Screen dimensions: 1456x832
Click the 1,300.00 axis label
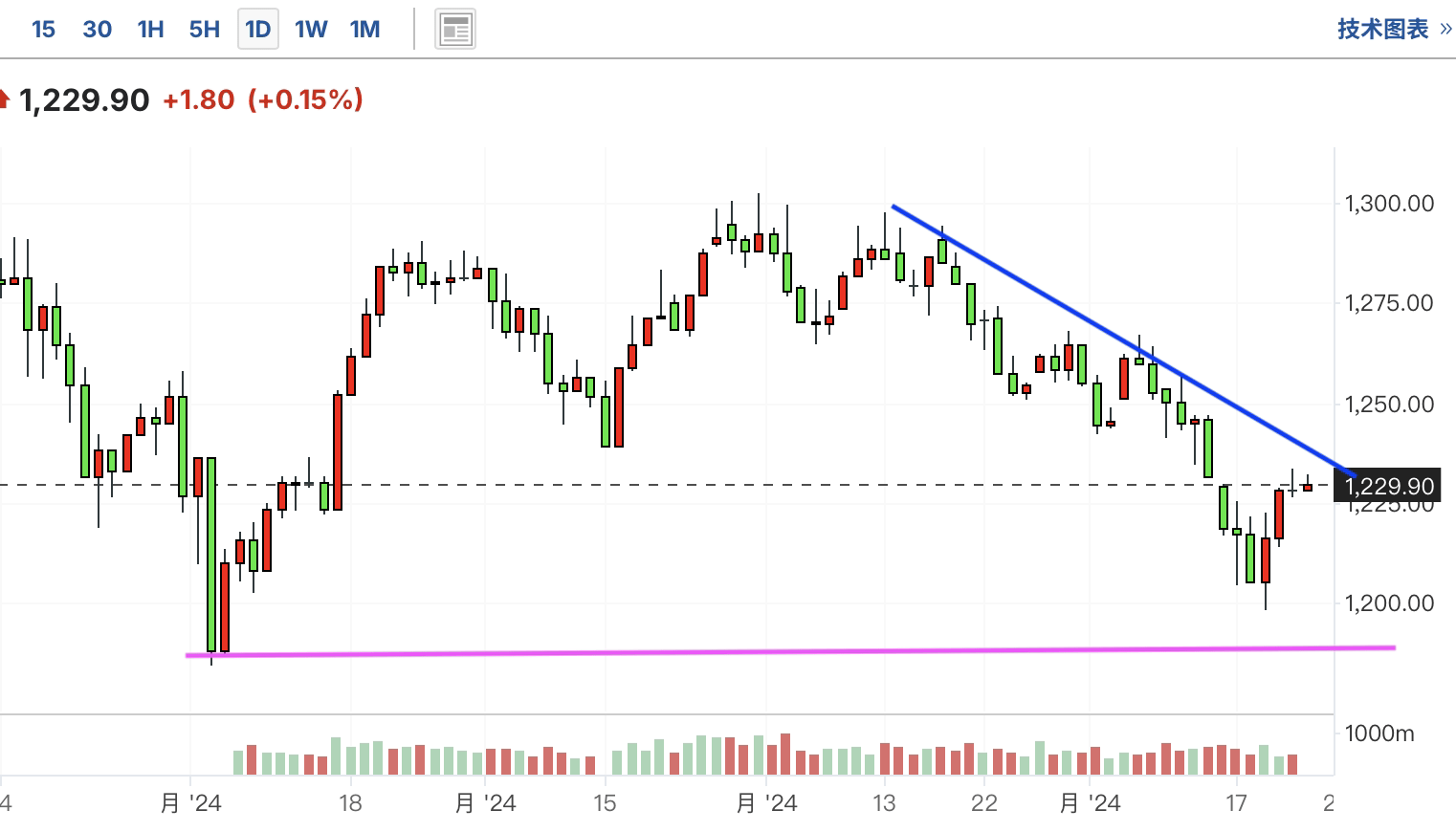(x=1389, y=203)
